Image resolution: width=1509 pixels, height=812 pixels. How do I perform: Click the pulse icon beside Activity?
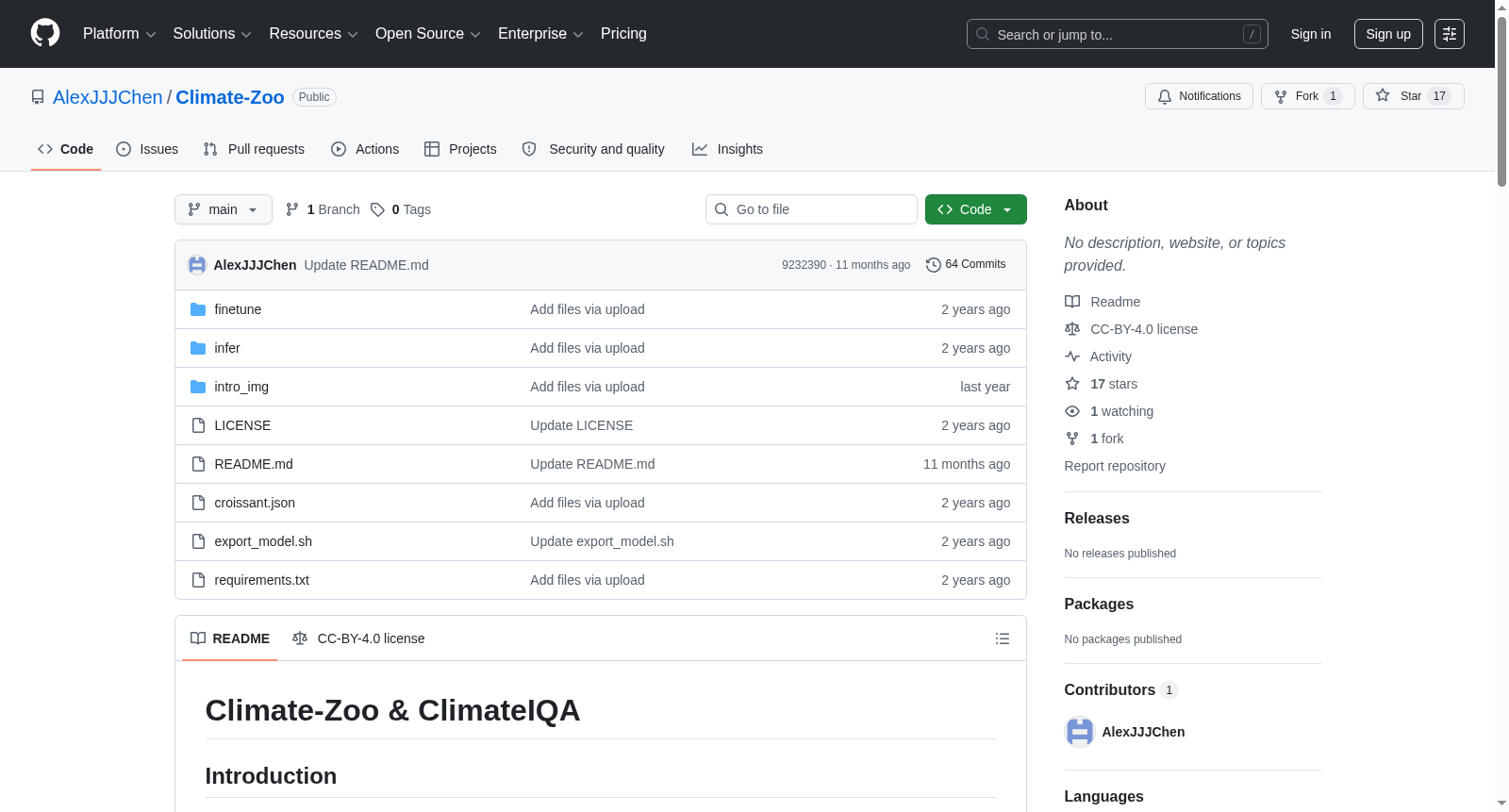pyautogui.click(x=1072, y=356)
